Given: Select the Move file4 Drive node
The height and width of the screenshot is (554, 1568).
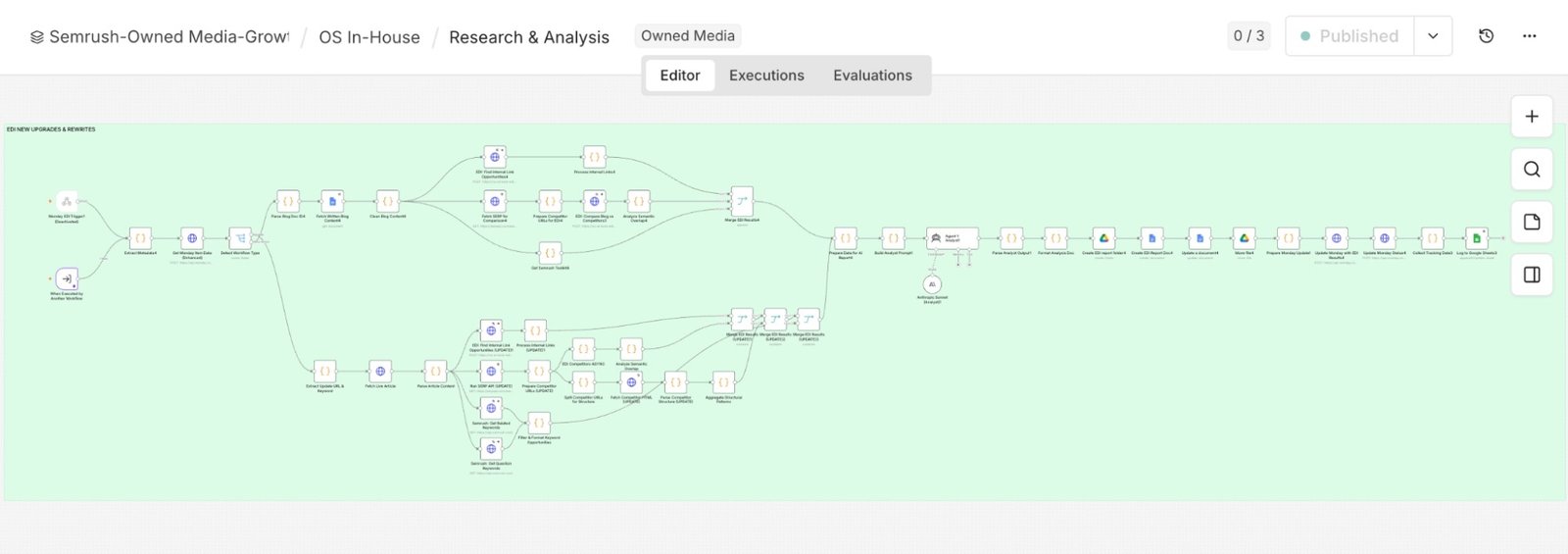Looking at the screenshot, I should [1244, 238].
